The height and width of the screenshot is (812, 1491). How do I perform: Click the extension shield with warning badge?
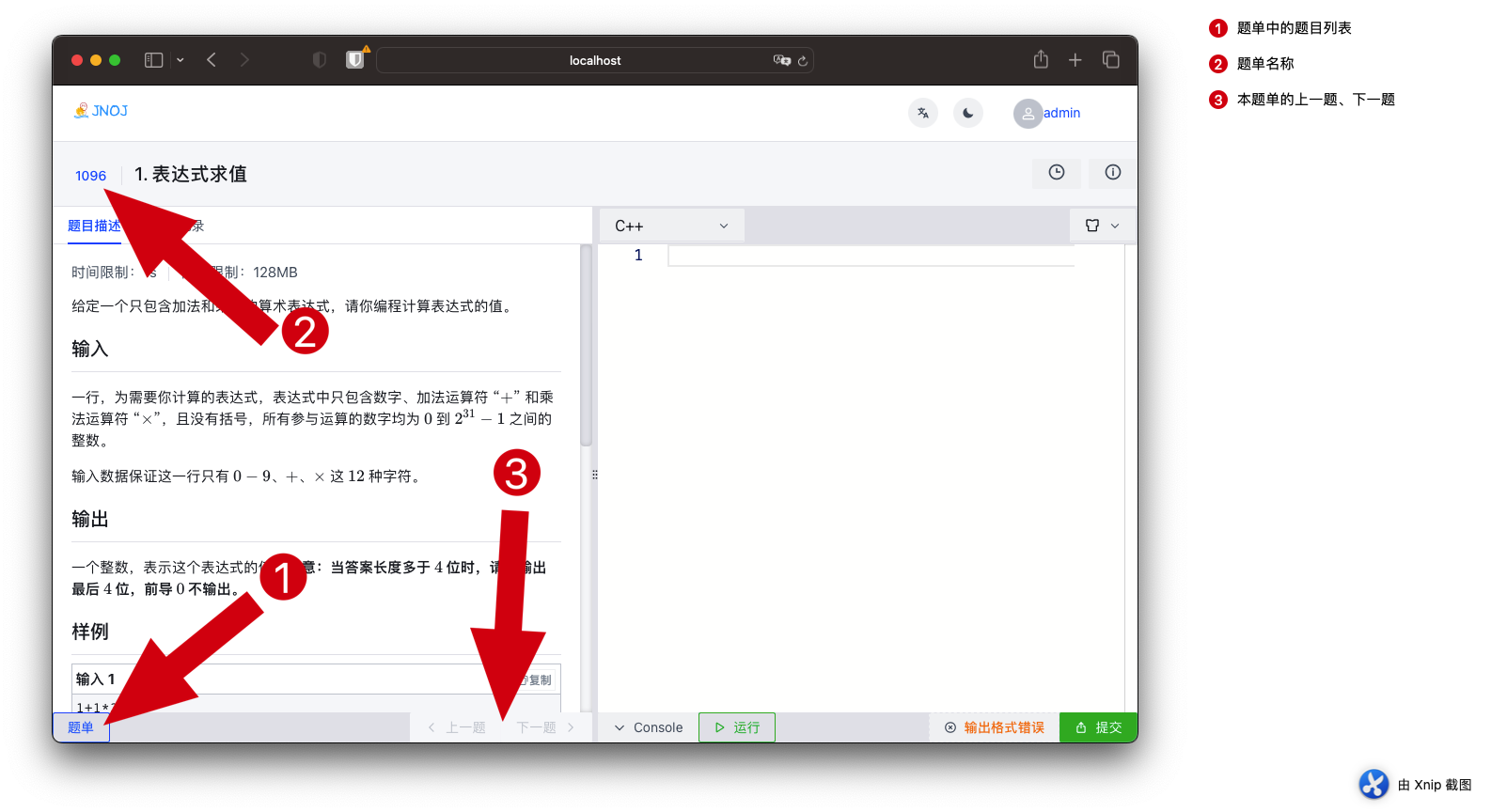tap(355, 59)
